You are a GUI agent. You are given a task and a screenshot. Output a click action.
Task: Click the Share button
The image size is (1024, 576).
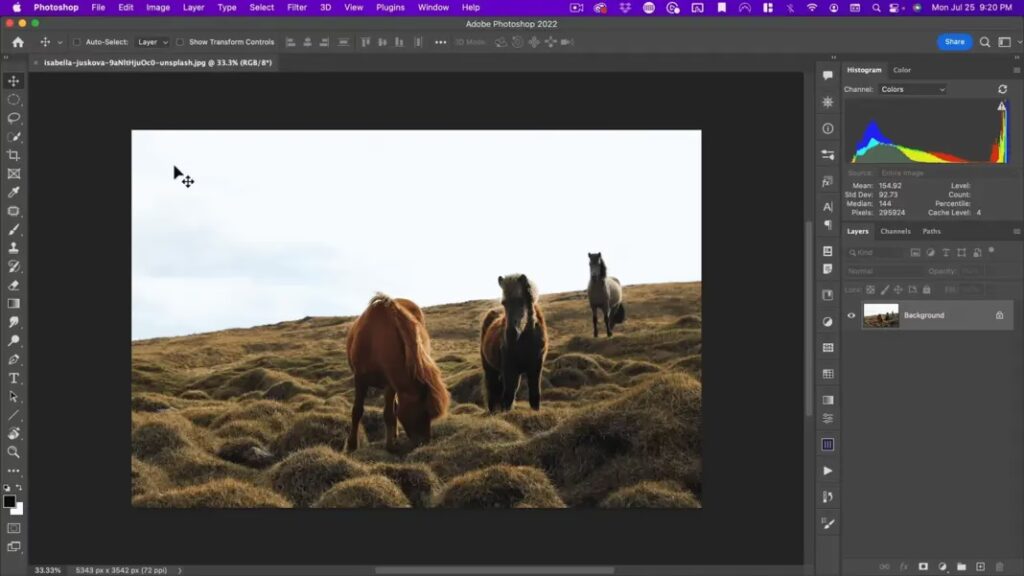coord(954,42)
